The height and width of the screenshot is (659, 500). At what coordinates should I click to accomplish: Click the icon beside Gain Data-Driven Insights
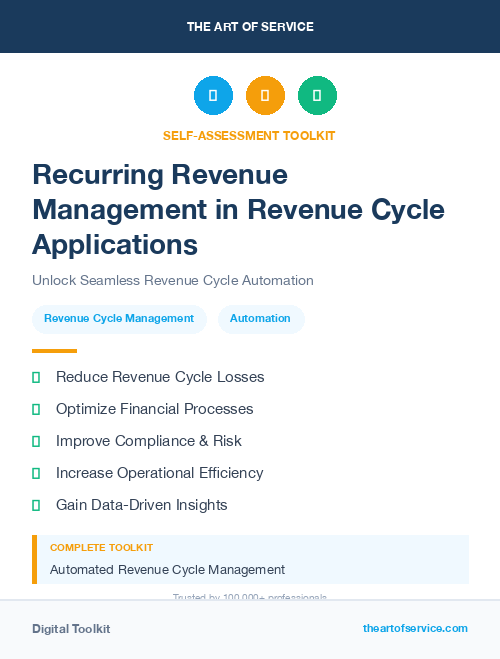click(x=36, y=505)
